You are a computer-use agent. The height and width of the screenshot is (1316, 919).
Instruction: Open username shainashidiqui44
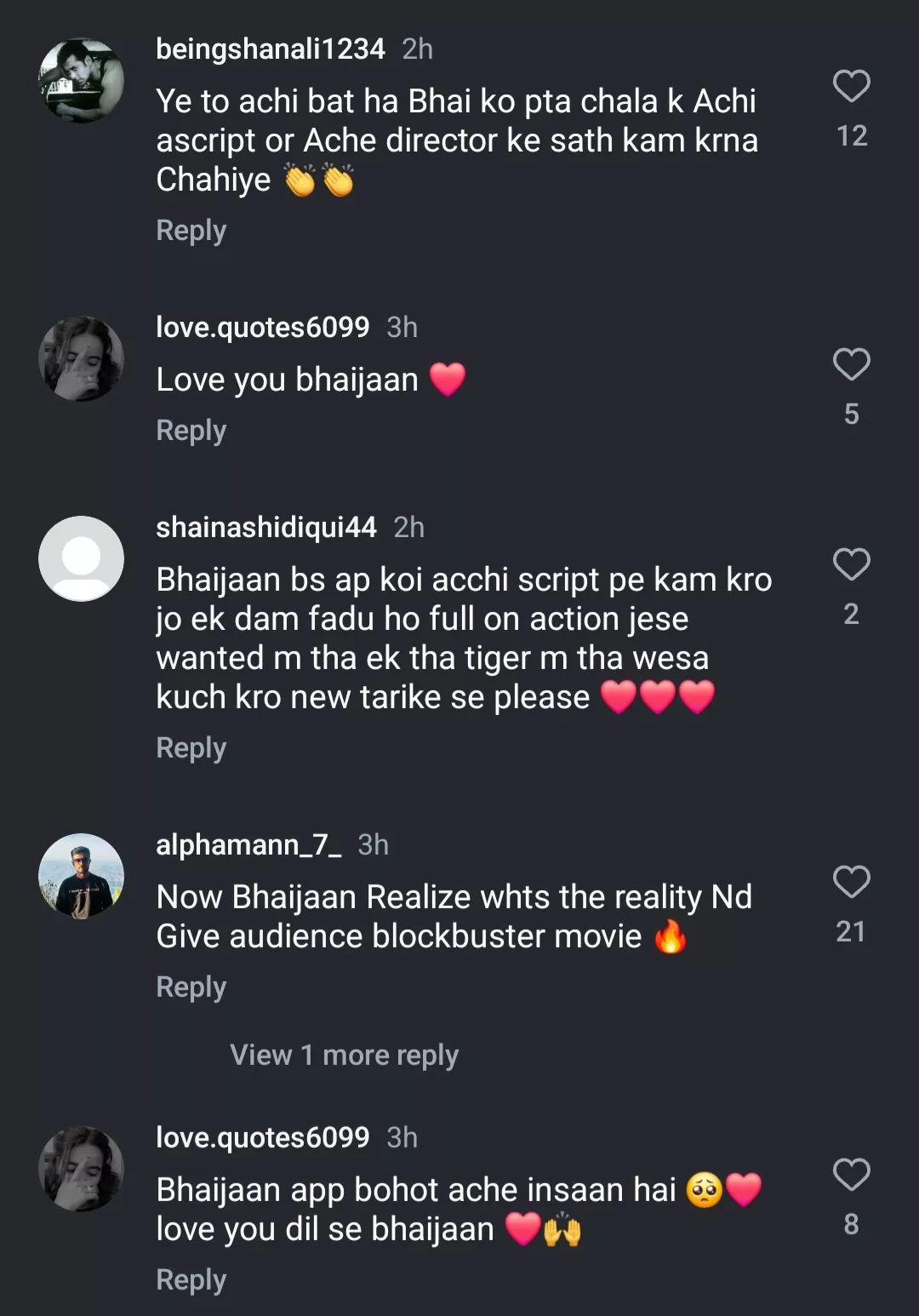coord(266,528)
